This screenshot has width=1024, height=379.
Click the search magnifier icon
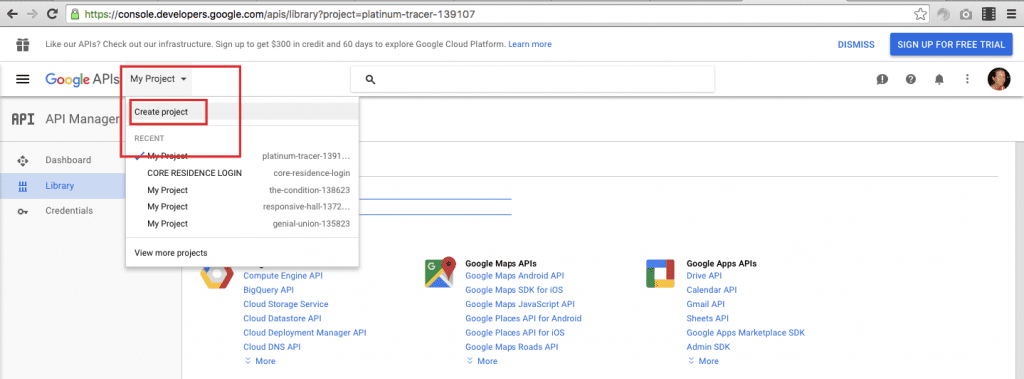(370, 80)
